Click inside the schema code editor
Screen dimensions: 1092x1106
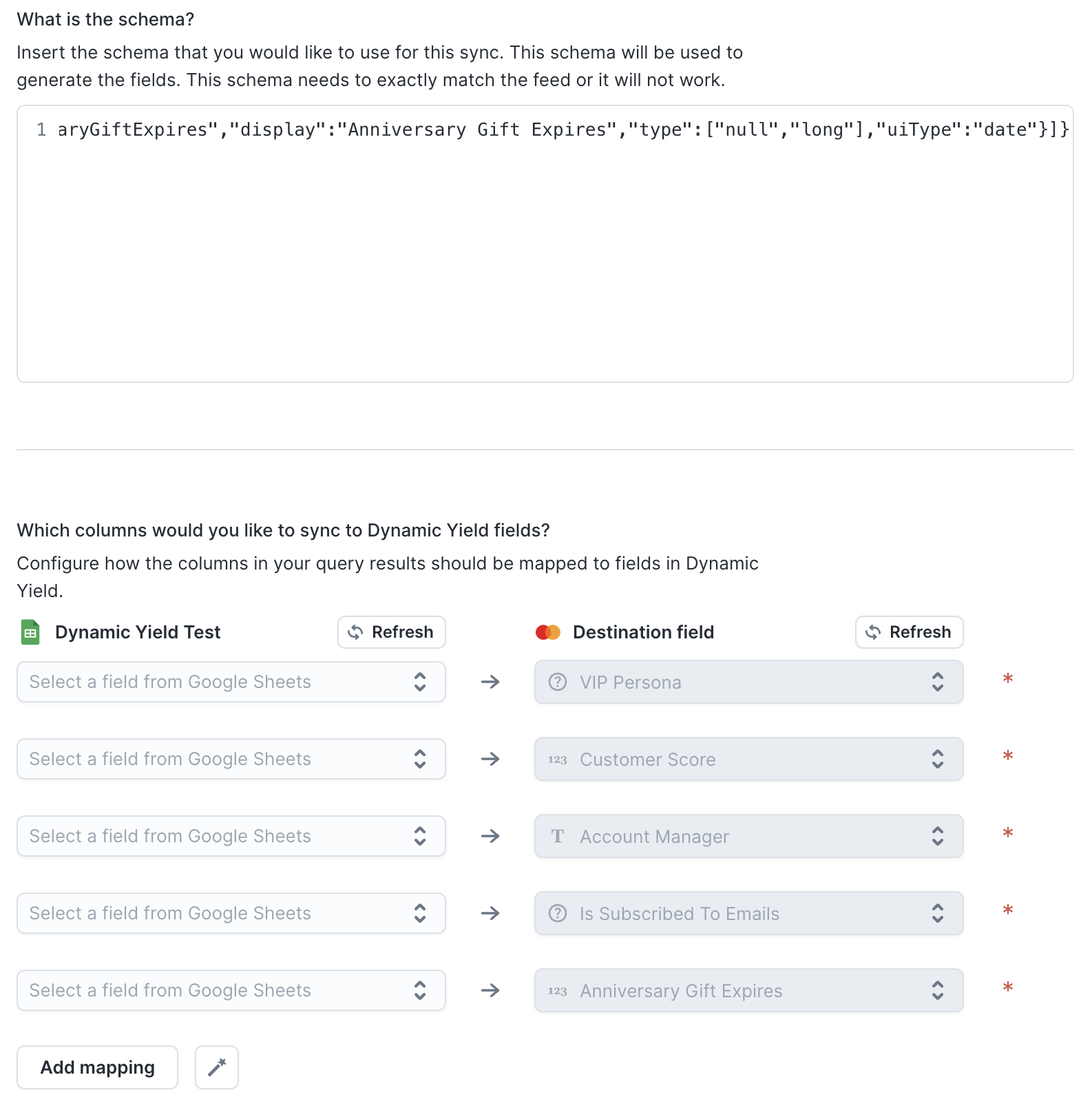pyautogui.click(x=545, y=244)
